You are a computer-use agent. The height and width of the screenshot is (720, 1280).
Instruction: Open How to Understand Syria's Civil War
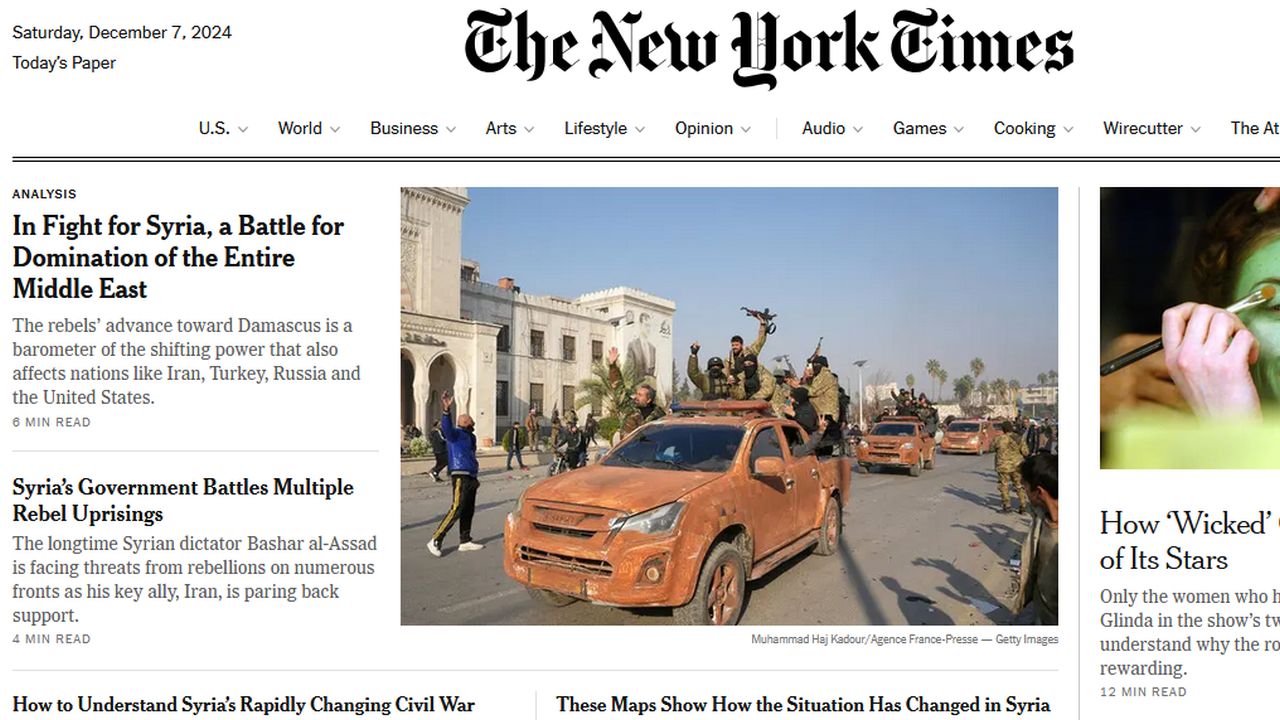point(243,705)
